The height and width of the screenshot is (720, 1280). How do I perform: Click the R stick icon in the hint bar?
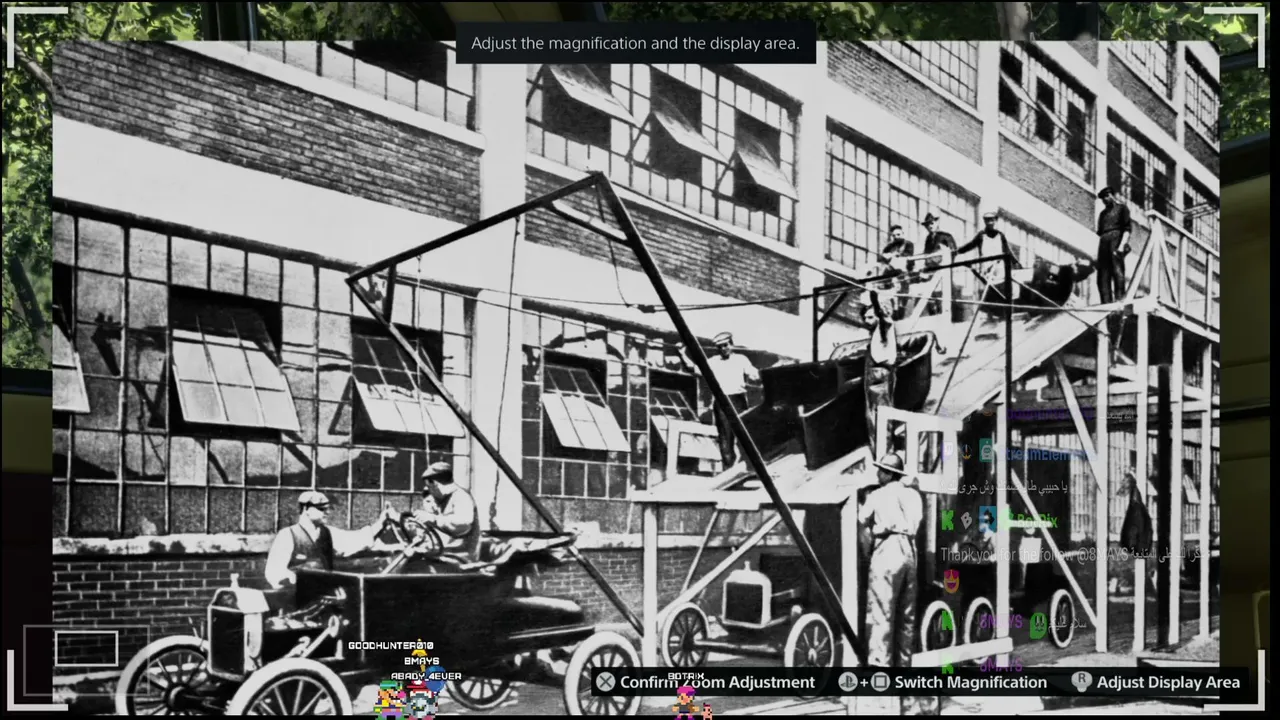coord(1081,682)
